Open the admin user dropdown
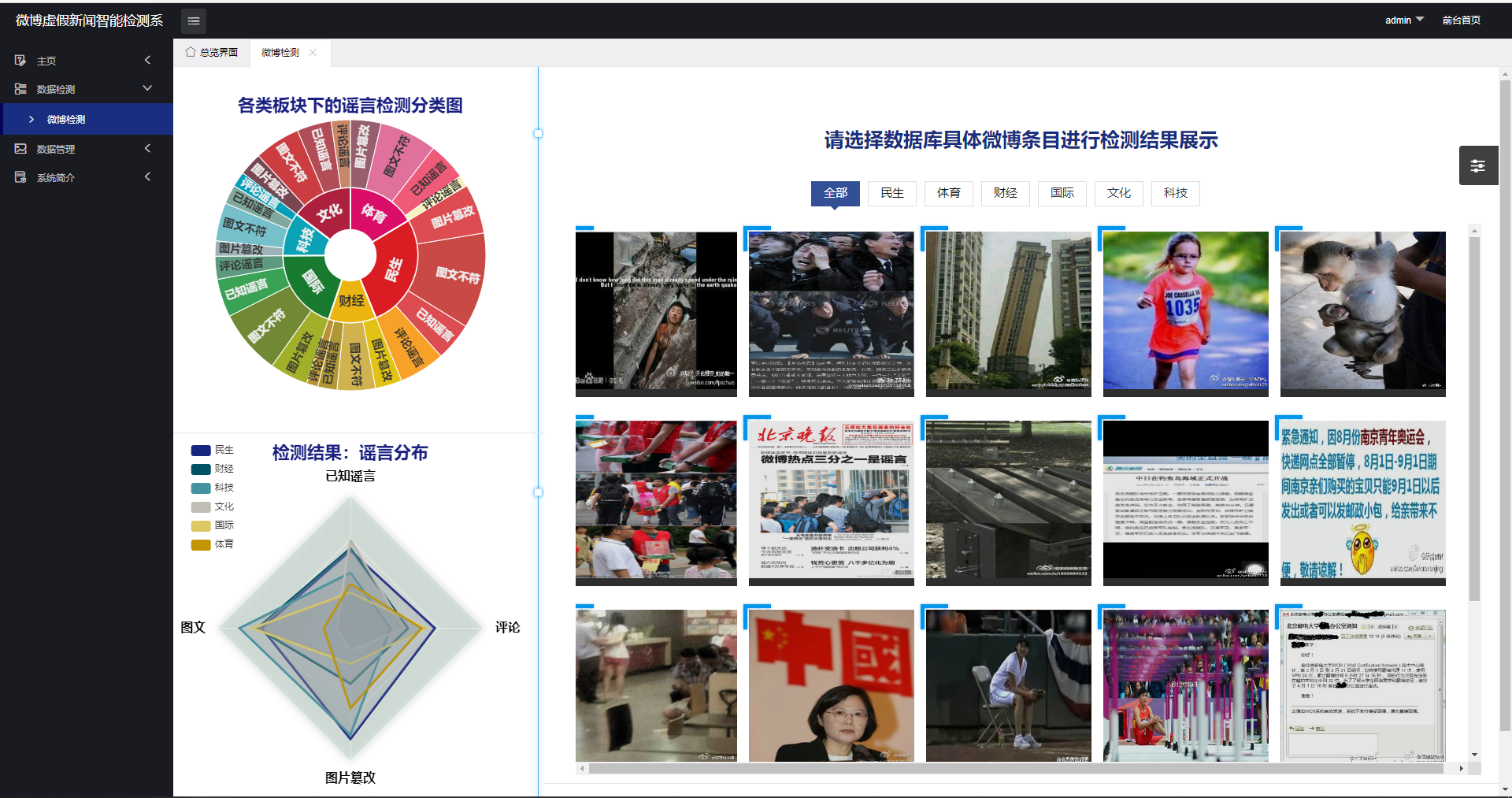Image resolution: width=1512 pixels, height=798 pixels. pyautogui.click(x=1404, y=20)
